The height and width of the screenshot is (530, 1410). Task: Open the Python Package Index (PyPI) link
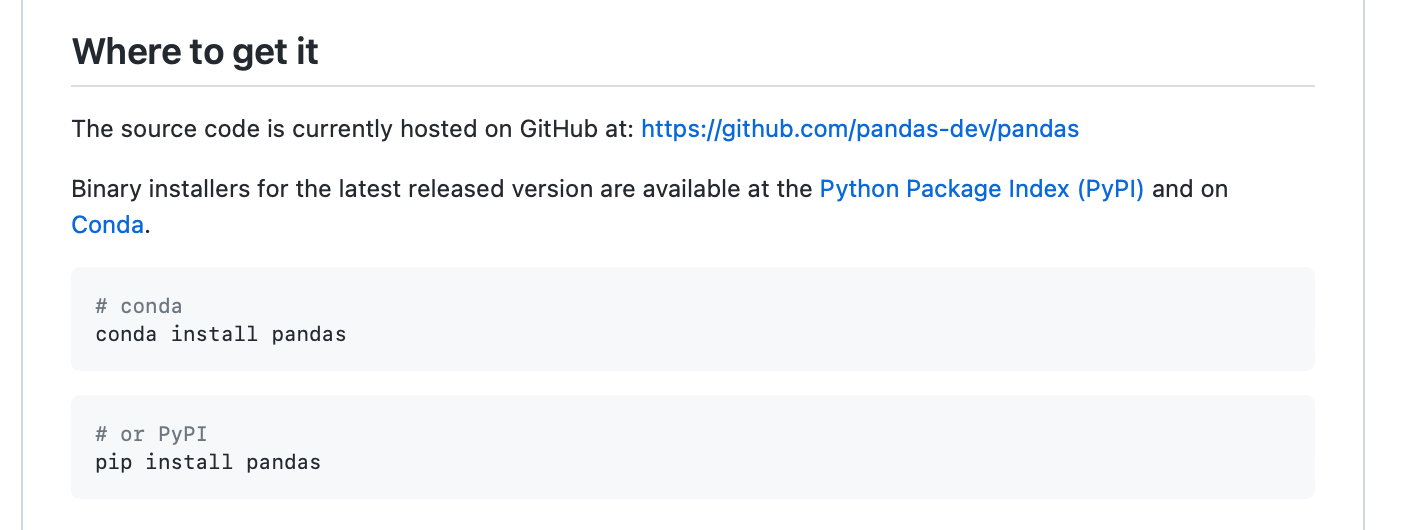(982, 189)
